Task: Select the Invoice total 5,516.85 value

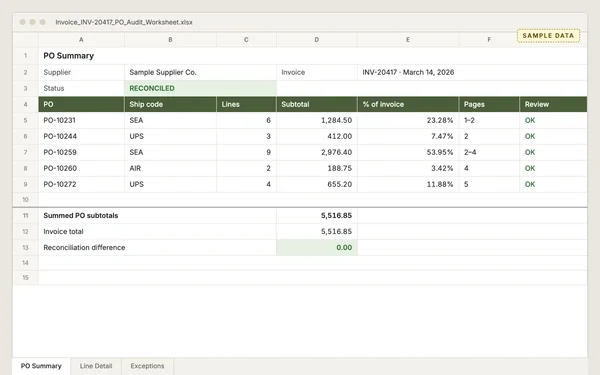Action: pyautogui.click(x=317, y=232)
